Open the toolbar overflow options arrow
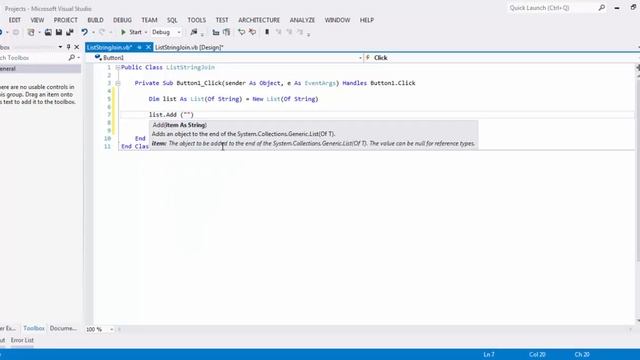This screenshot has height=360, width=640. (309, 34)
